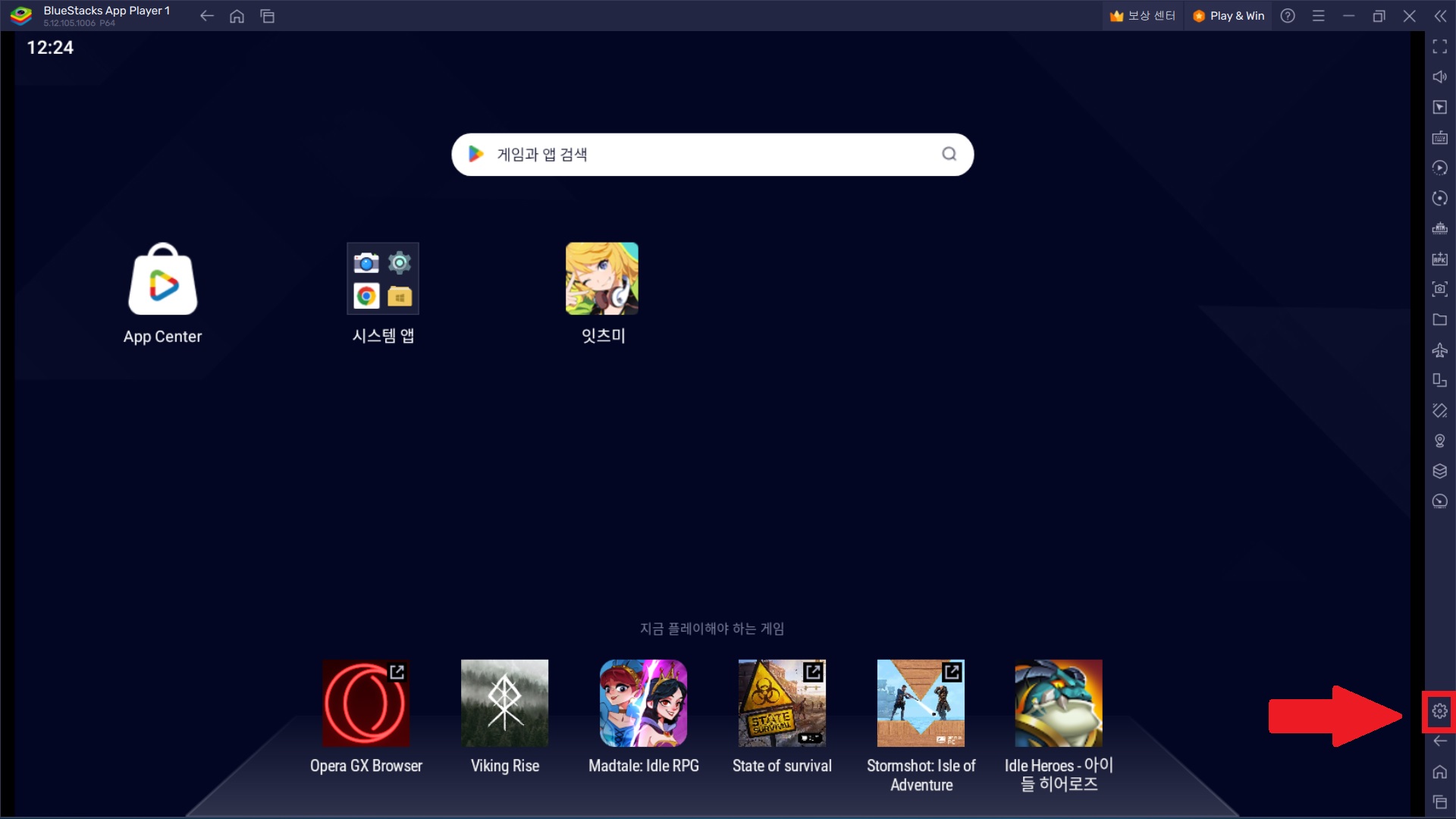Viewport: 1456px width, 819px height.
Task: Open the App Center icon
Action: [x=163, y=279]
